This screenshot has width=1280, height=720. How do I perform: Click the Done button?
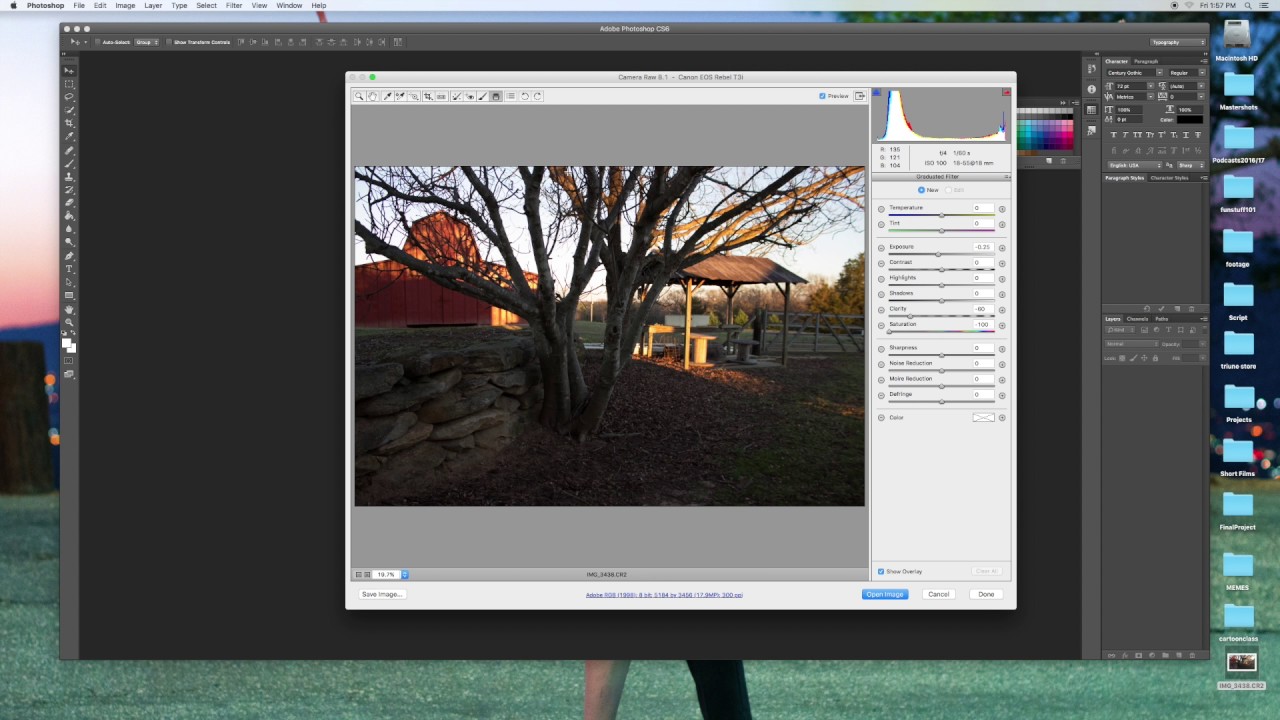(x=986, y=594)
